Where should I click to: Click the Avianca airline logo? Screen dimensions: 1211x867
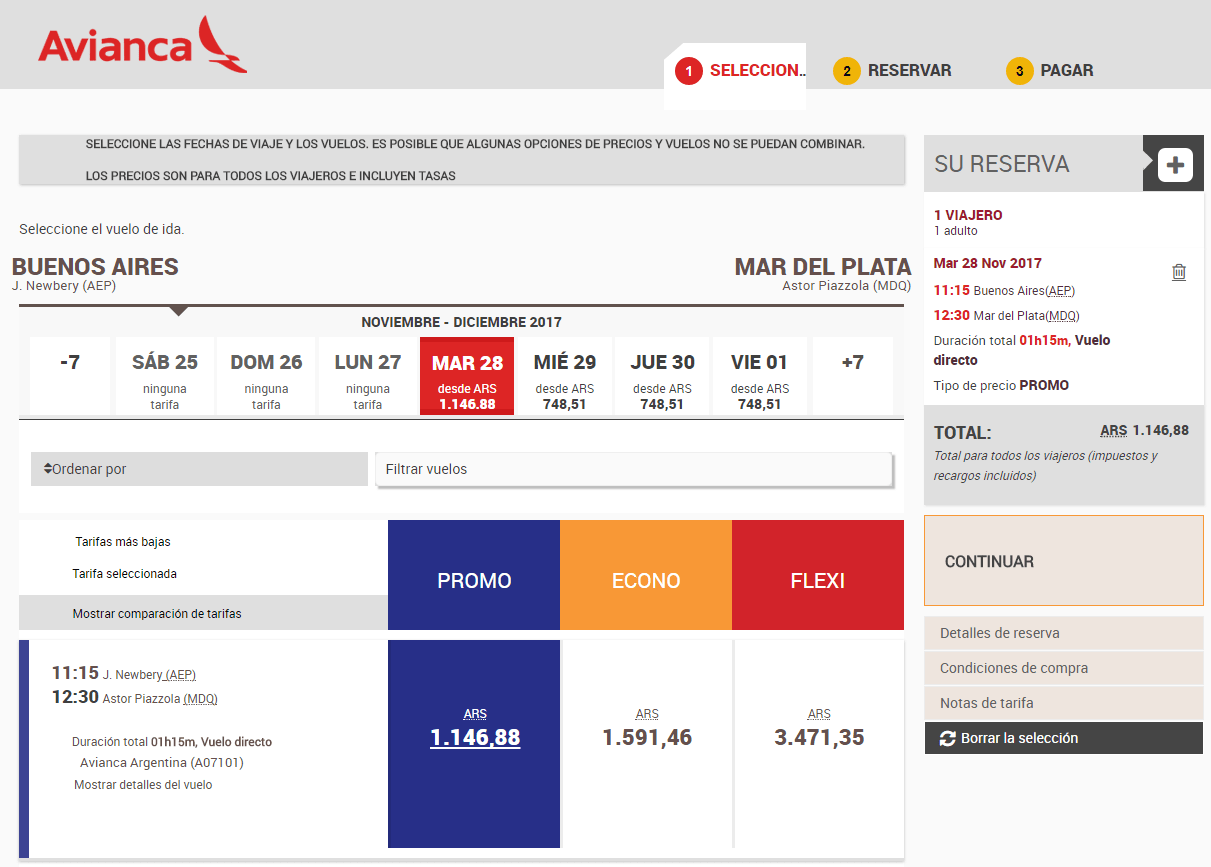(140, 44)
